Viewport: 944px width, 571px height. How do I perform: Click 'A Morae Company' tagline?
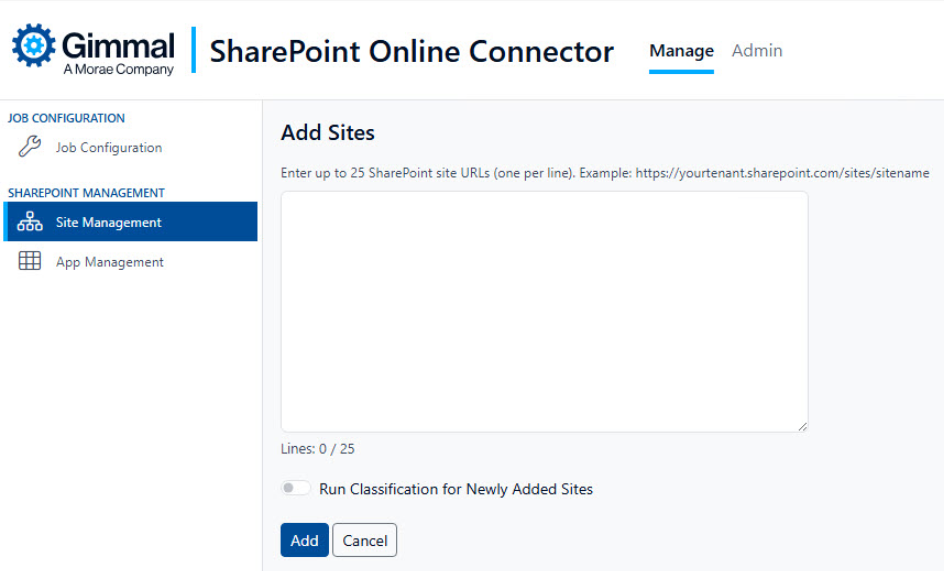(119, 69)
